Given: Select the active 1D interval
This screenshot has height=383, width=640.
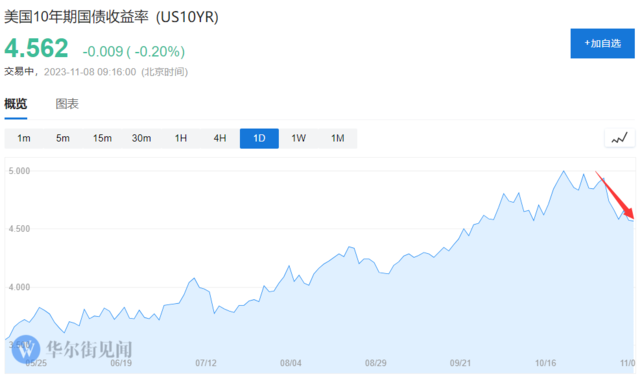Looking at the screenshot, I should click(x=259, y=138).
